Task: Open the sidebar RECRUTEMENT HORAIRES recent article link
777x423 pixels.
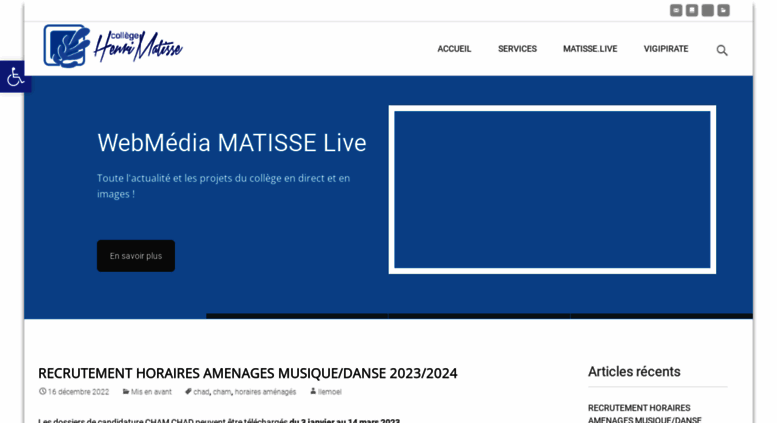Action: point(644,414)
